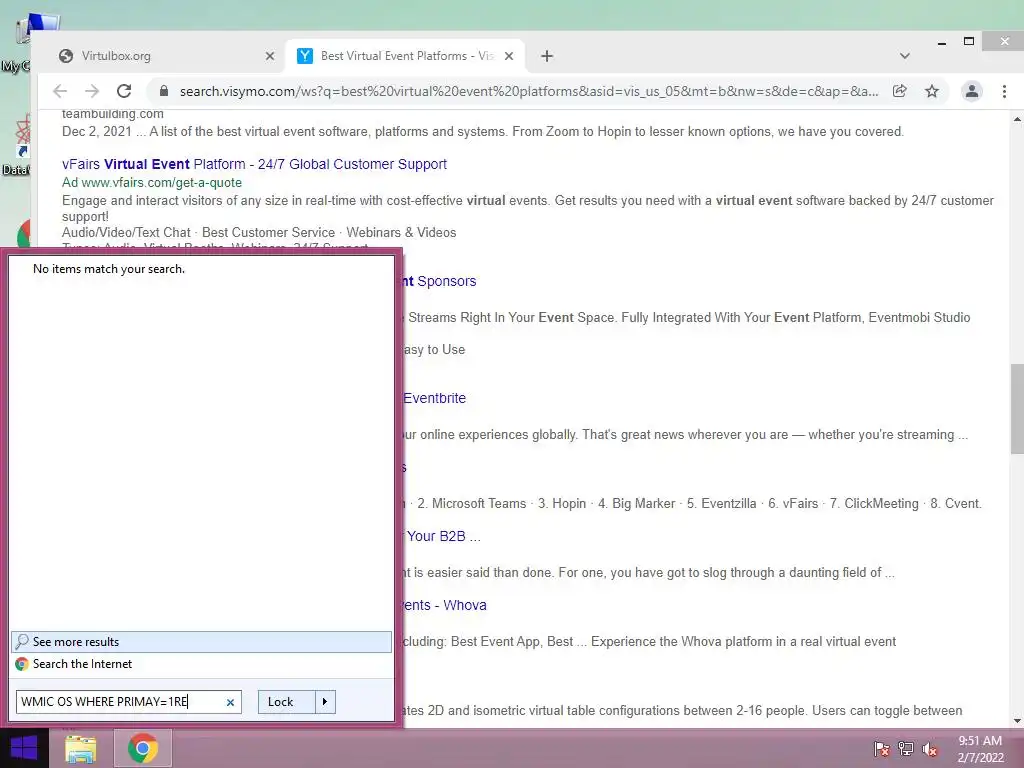Click the address bar URL
The image size is (1024, 768).
point(528,91)
